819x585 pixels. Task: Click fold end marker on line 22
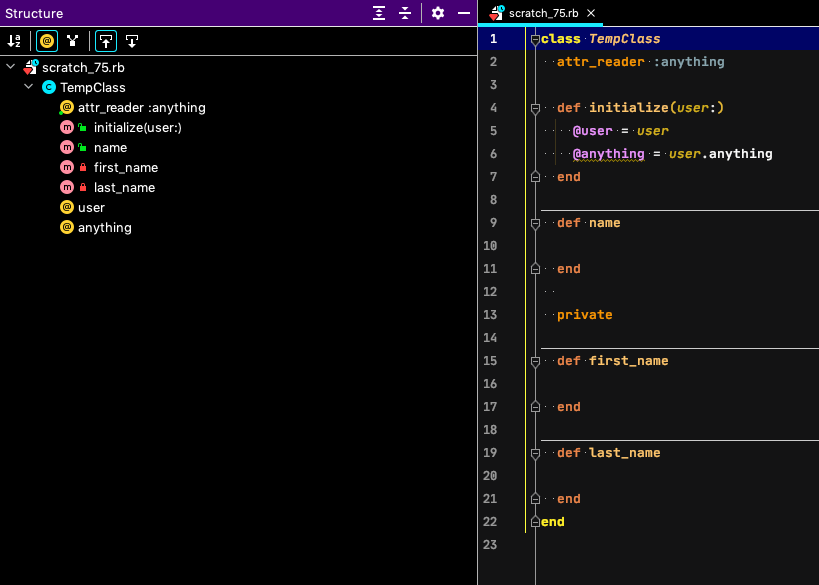pos(535,521)
